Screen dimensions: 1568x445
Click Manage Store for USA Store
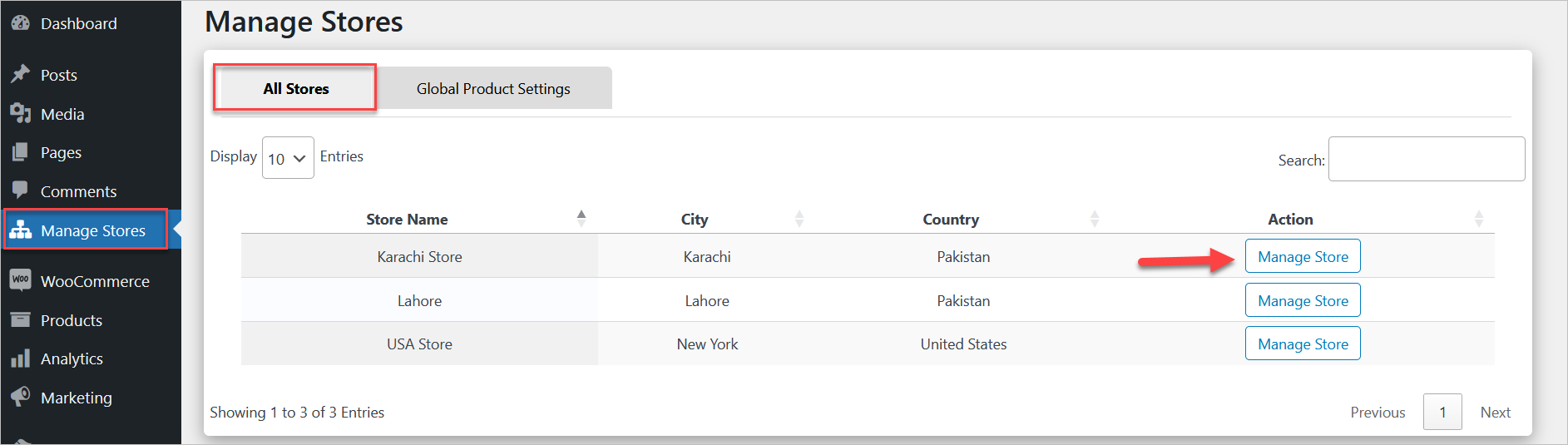click(1303, 344)
